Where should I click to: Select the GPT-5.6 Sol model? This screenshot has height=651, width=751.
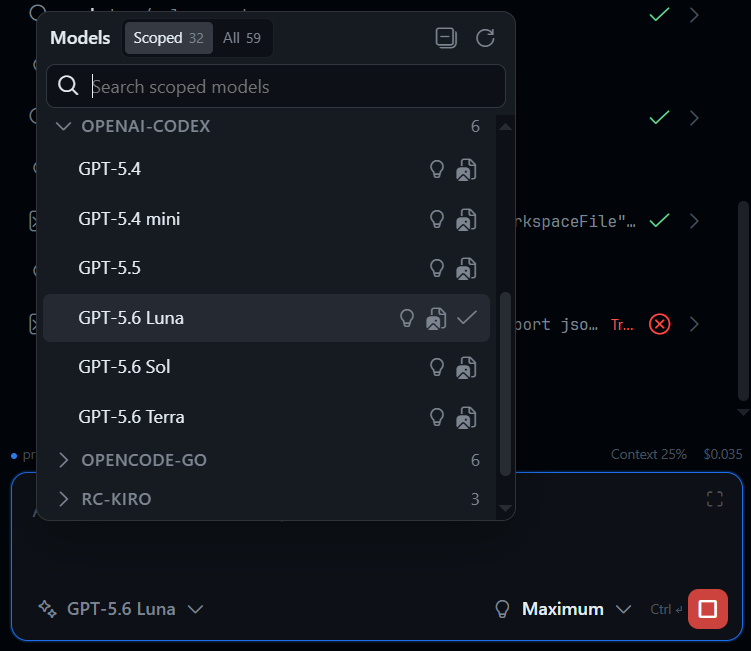click(266, 367)
